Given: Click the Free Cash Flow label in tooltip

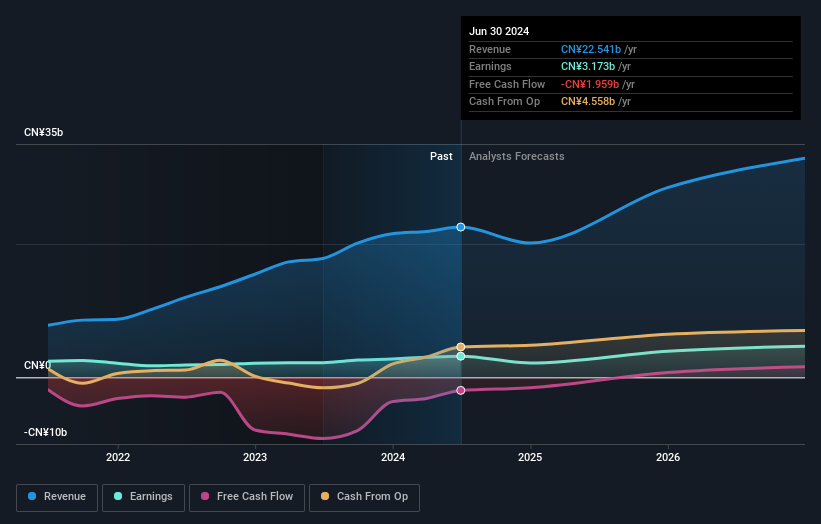Looking at the screenshot, I should [507, 84].
